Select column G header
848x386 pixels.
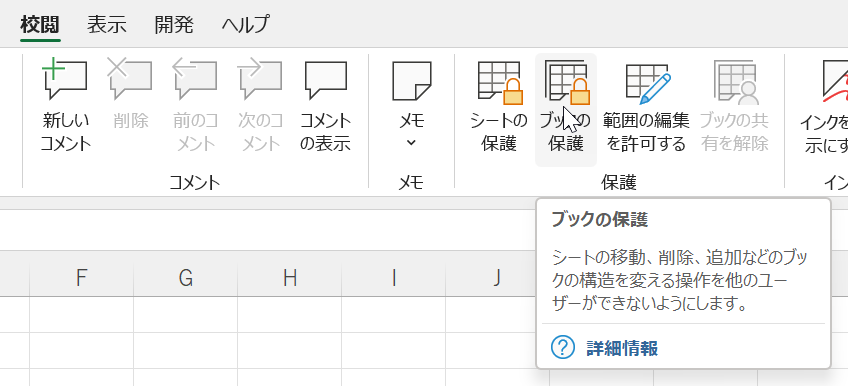[x=186, y=278]
